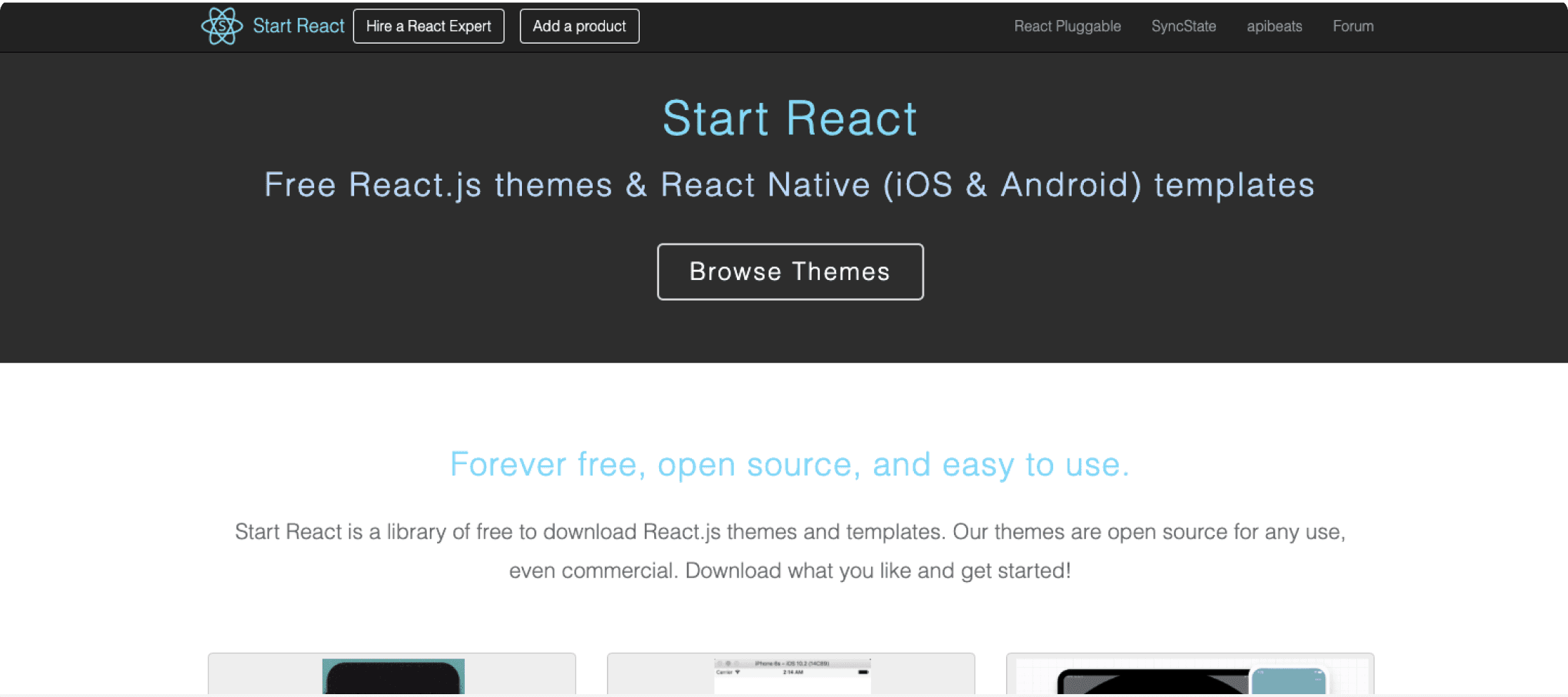Click the Forever free section heading
Screen dimensions: 1568x697
pyautogui.click(x=788, y=464)
